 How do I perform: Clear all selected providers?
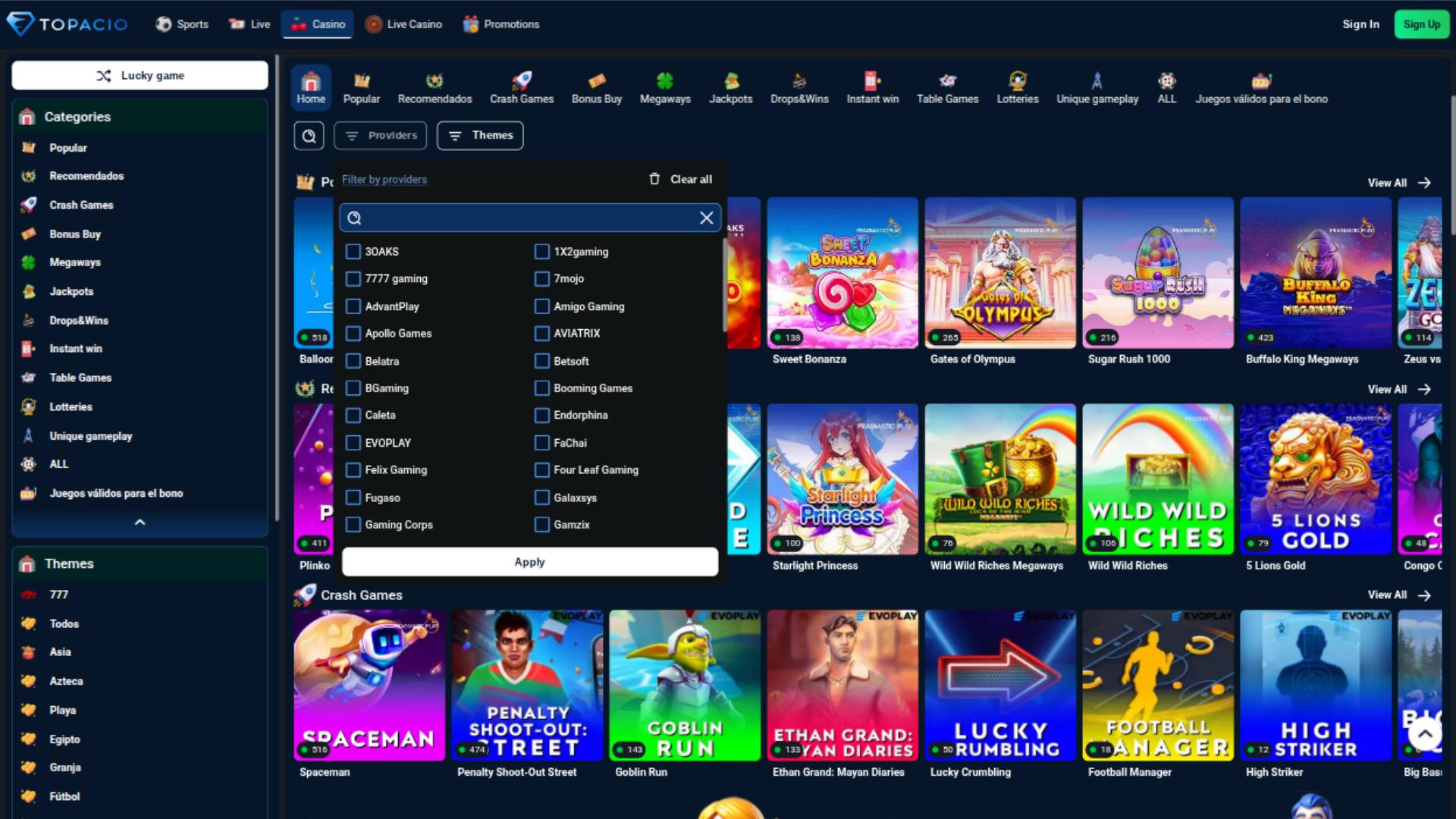[x=680, y=179]
